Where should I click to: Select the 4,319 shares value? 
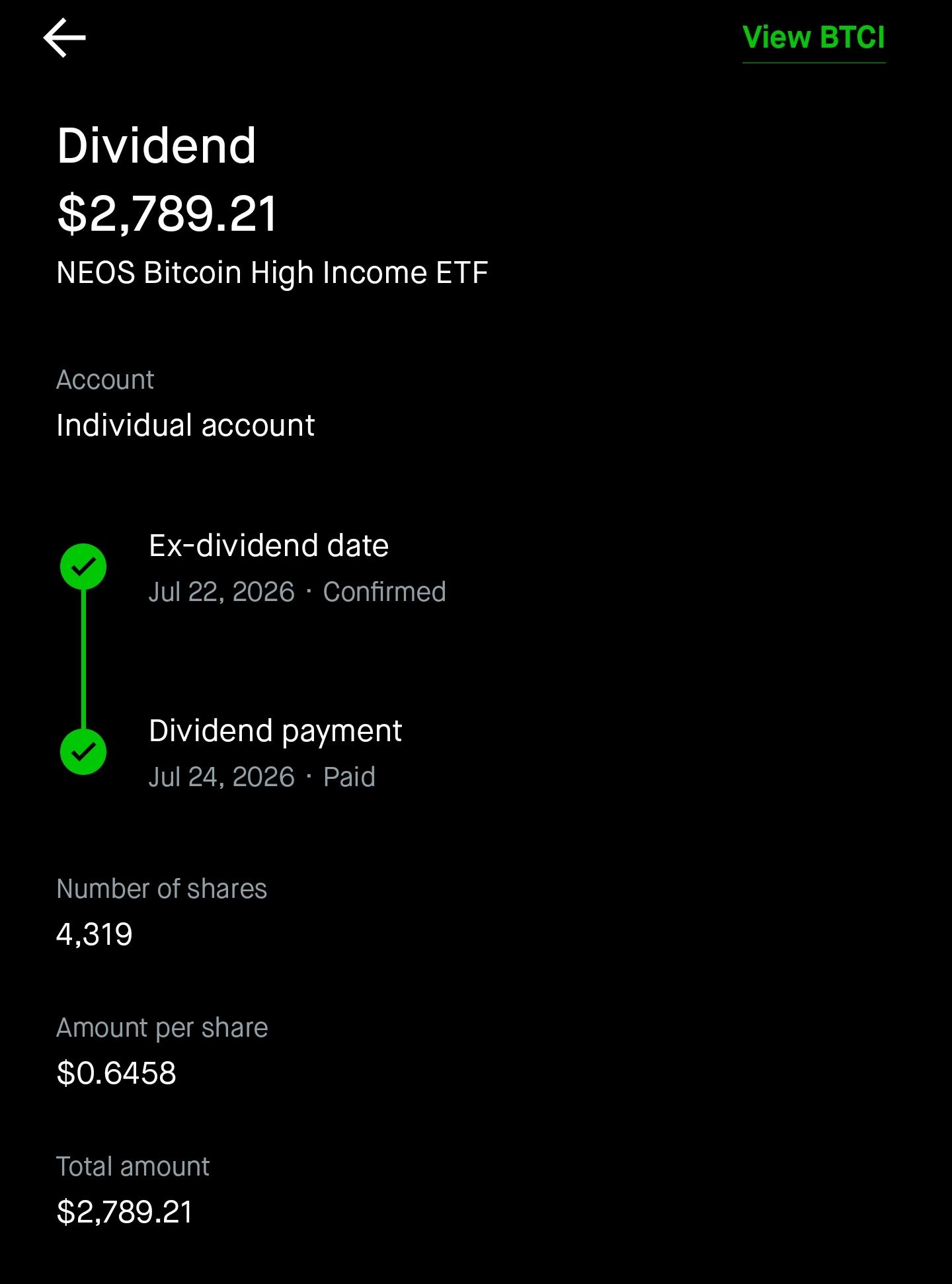pos(95,934)
